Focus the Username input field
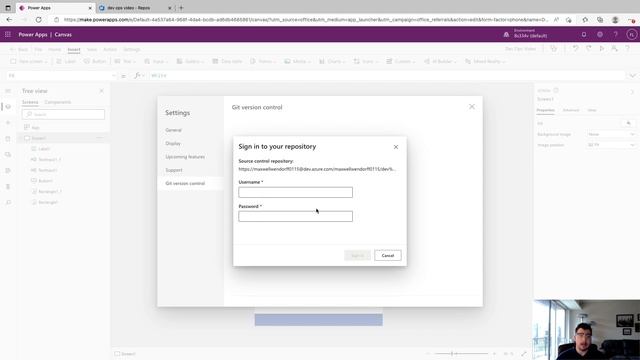Viewport: 640px width, 360px height. point(296,192)
